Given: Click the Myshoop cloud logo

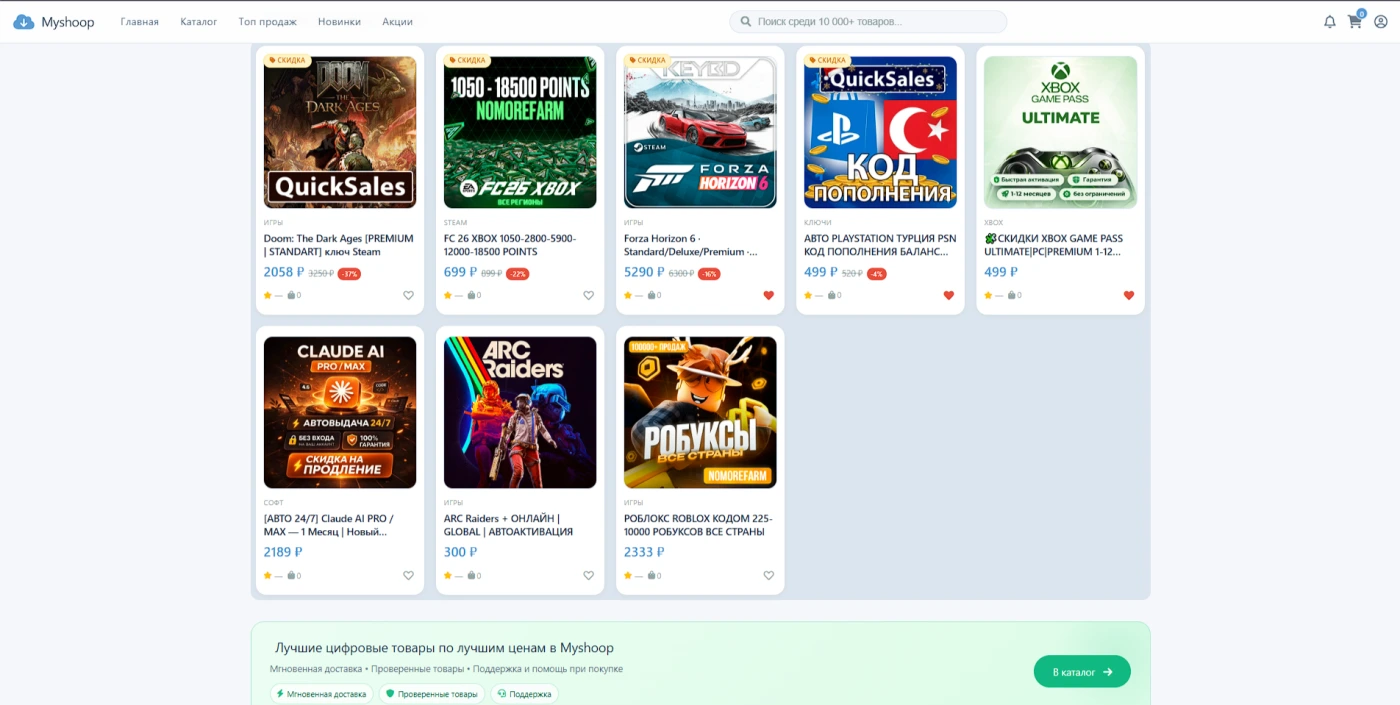Looking at the screenshot, I should click(x=24, y=22).
